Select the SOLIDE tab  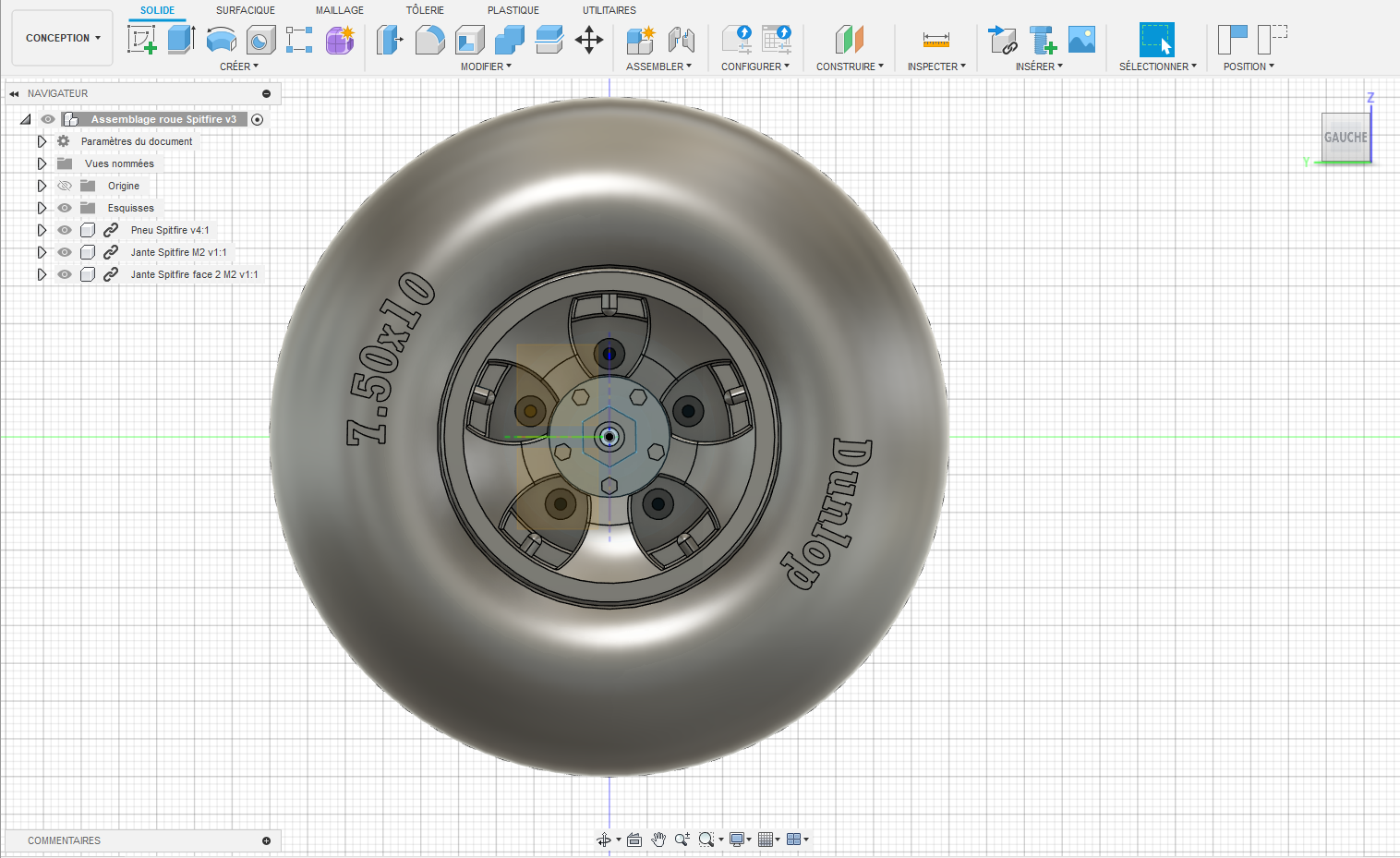[157, 10]
